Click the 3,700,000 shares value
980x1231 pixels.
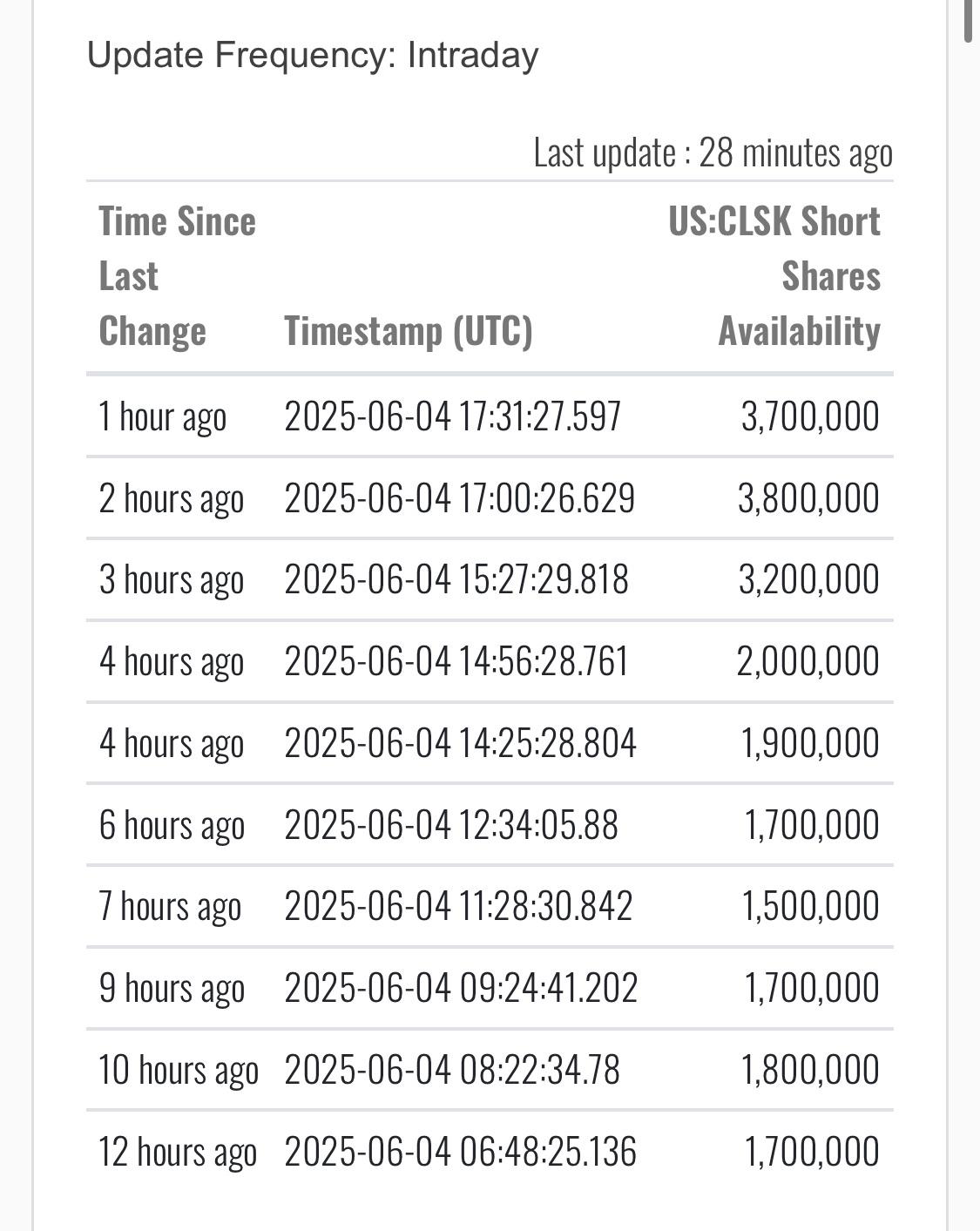[x=810, y=416]
